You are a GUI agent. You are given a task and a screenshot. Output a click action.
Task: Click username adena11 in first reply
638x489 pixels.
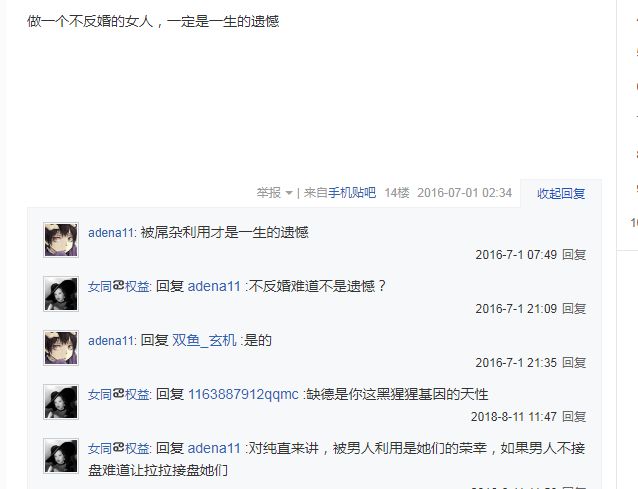point(111,233)
